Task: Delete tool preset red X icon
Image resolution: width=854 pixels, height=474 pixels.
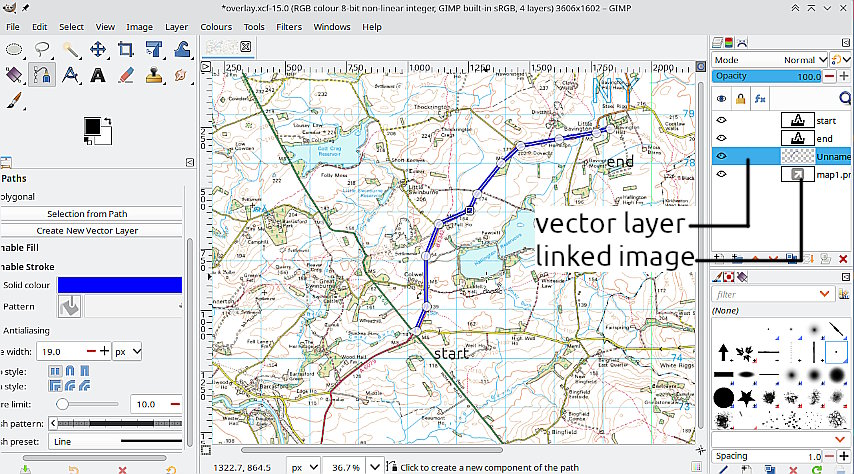Action: point(123,470)
